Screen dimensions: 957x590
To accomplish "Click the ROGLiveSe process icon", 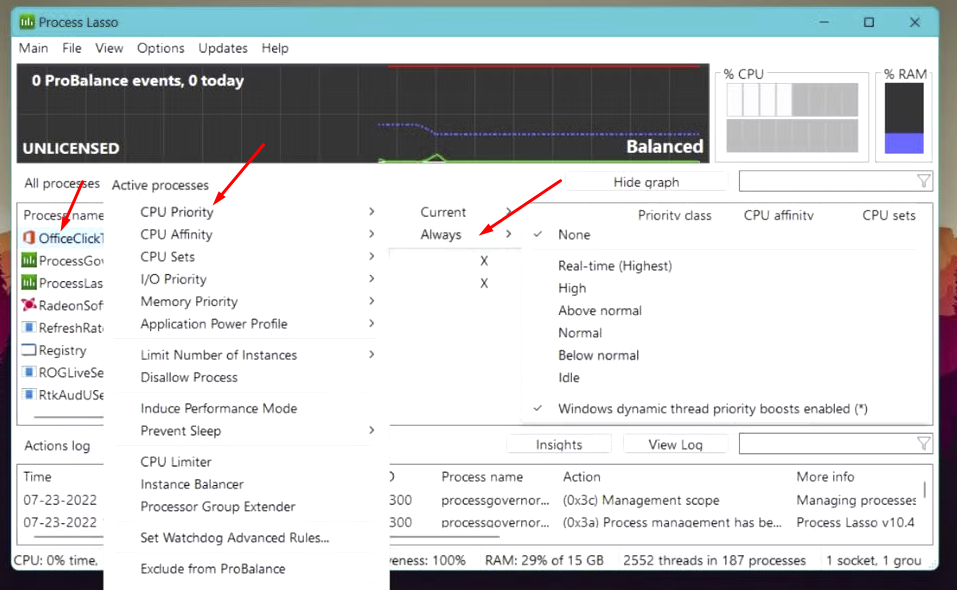I will (29, 372).
